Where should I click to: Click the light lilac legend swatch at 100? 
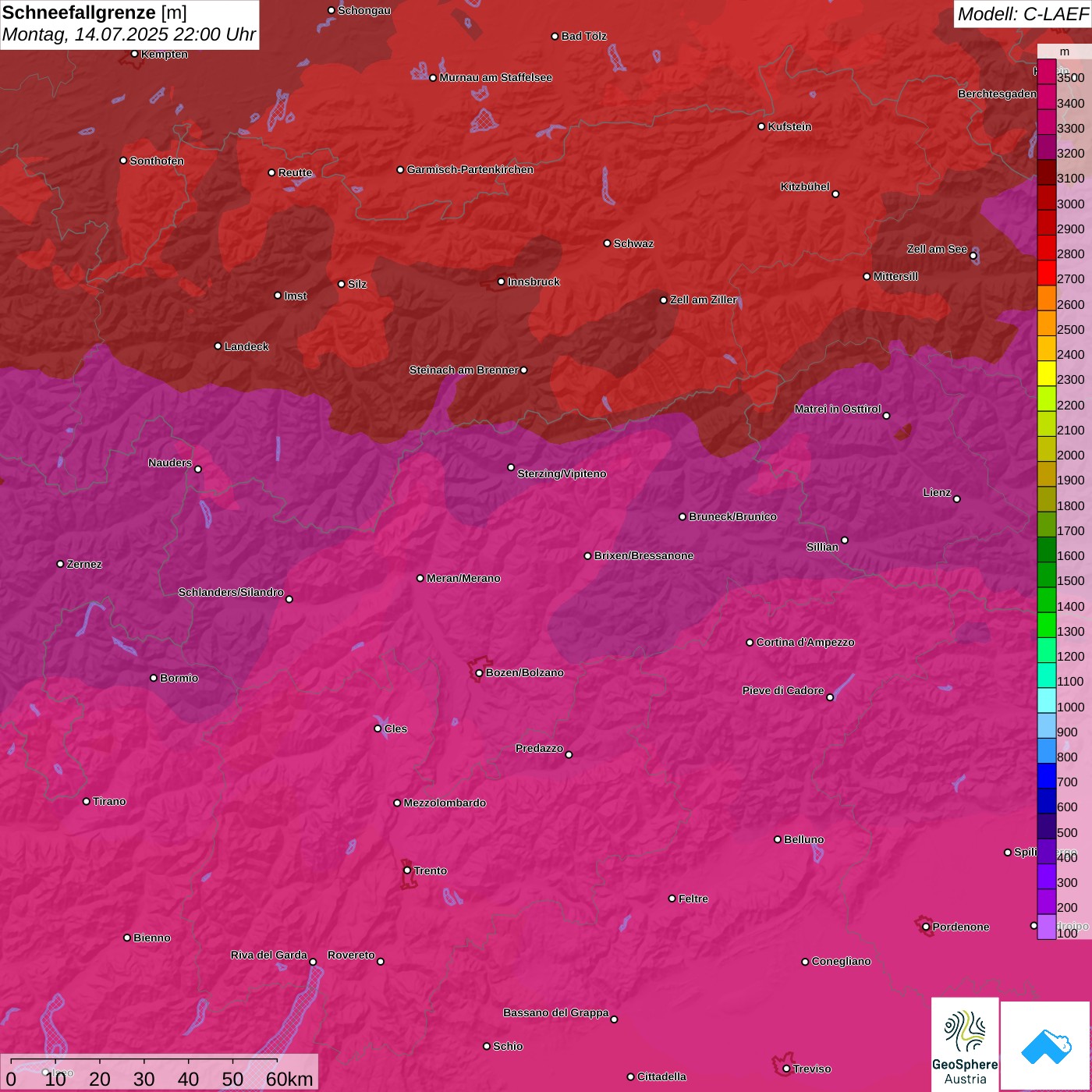[x=1046, y=926]
